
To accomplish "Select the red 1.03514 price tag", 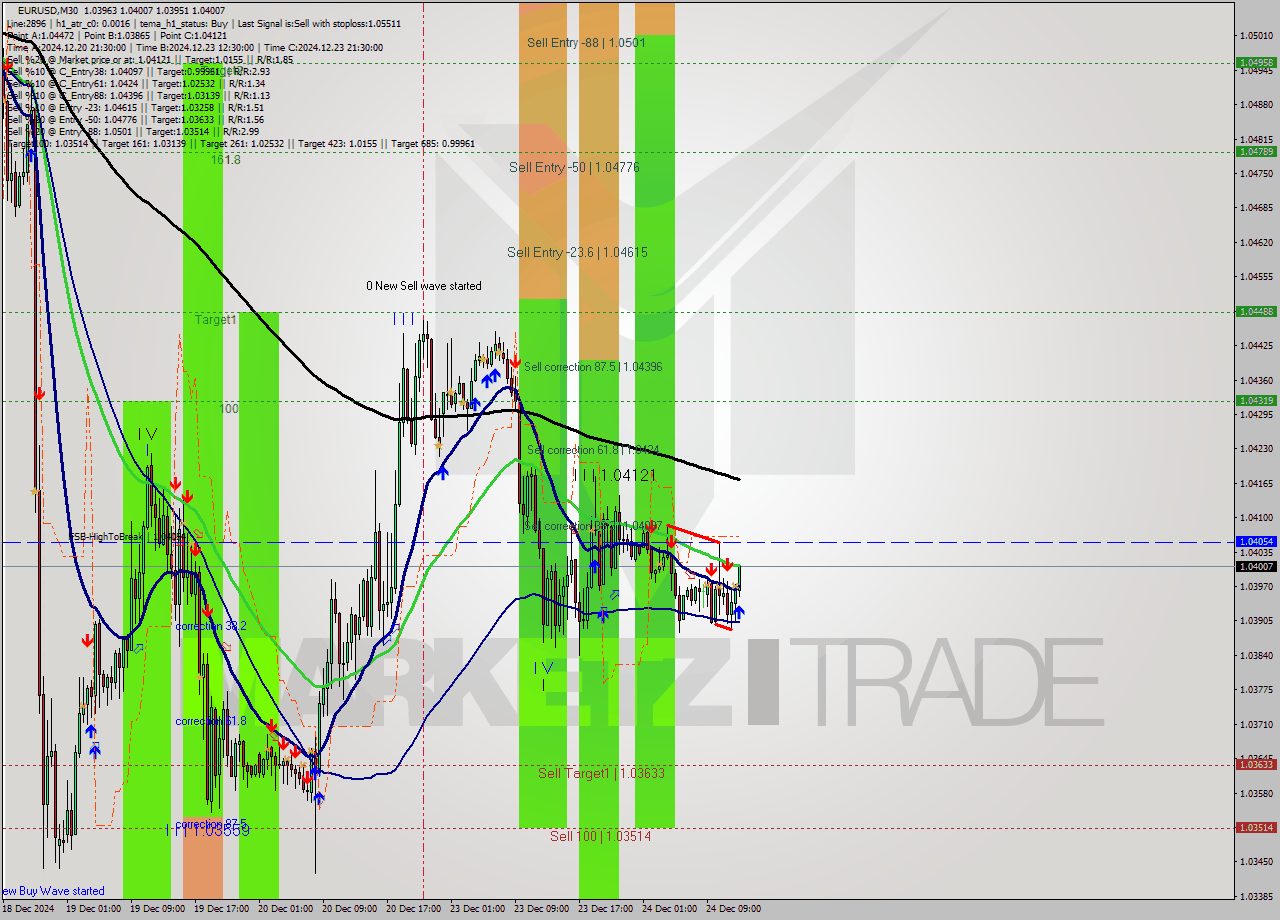I will [x=1256, y=827].
